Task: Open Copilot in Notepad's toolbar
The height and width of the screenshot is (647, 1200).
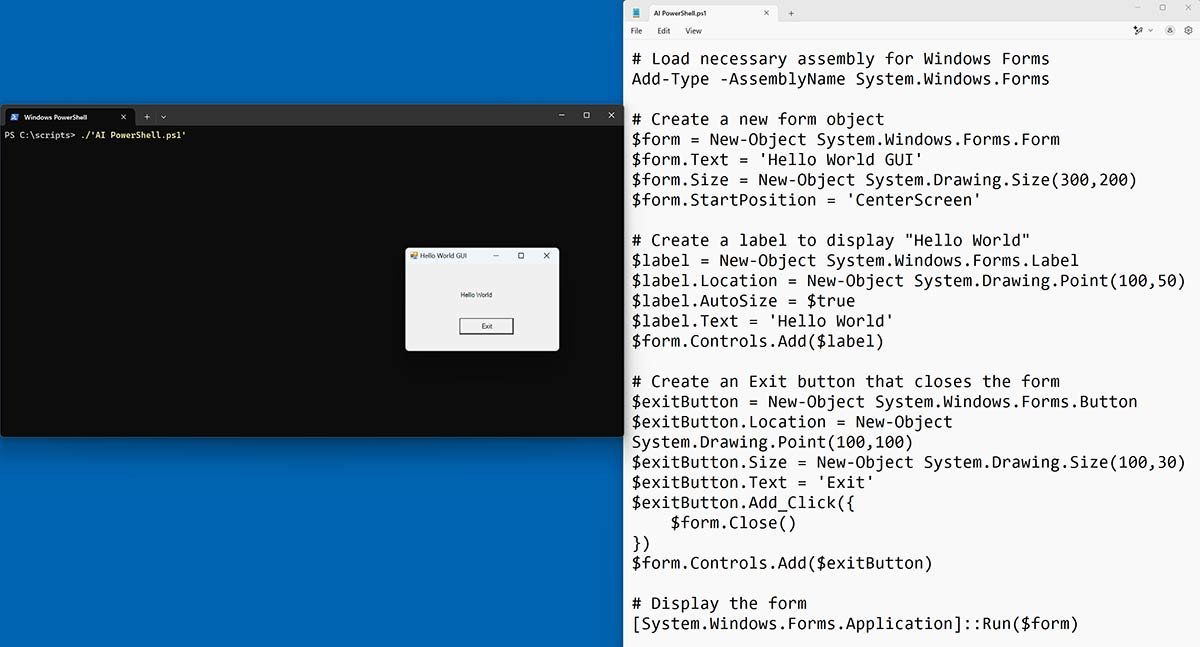Action: [x=1138, y=30]
